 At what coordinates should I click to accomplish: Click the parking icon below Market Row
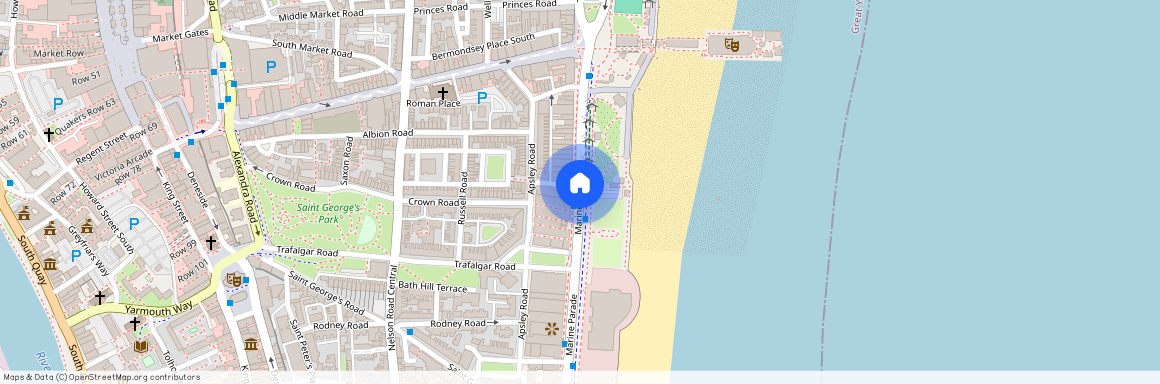point(58,104)
